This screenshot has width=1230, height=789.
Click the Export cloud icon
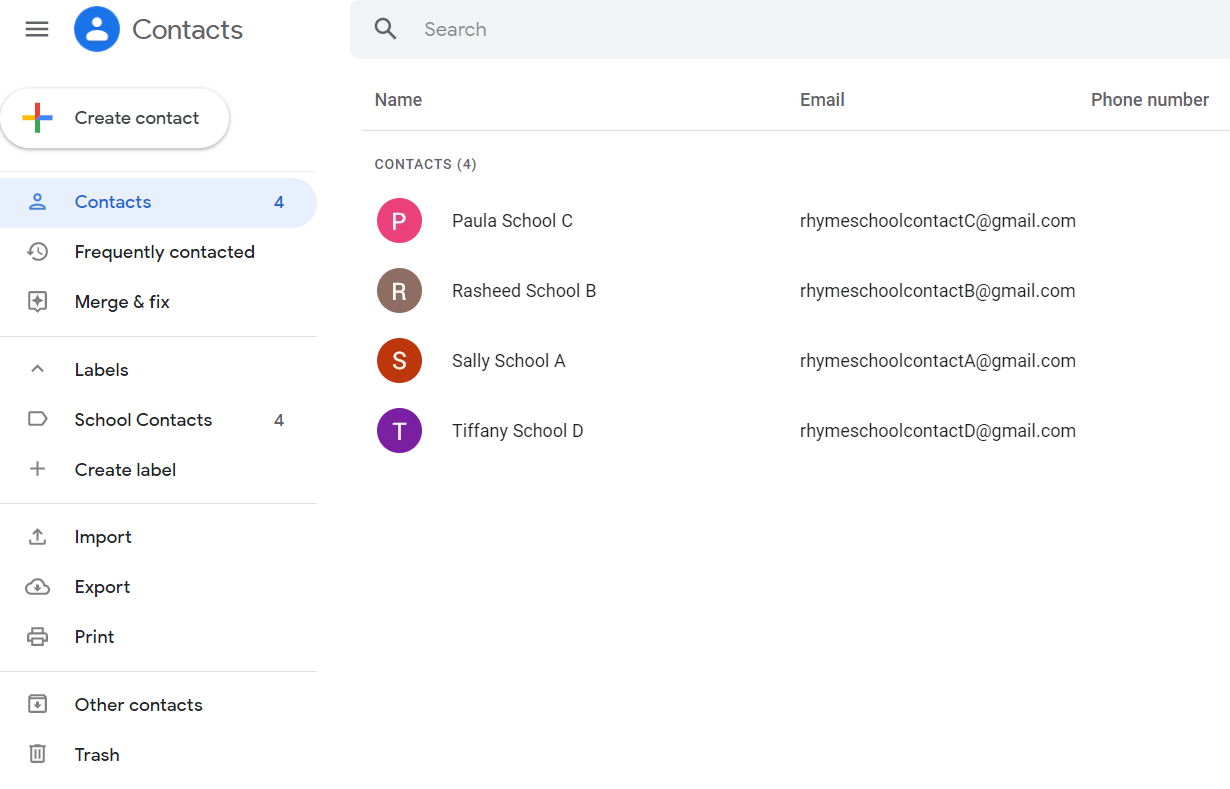pos(37,587)
